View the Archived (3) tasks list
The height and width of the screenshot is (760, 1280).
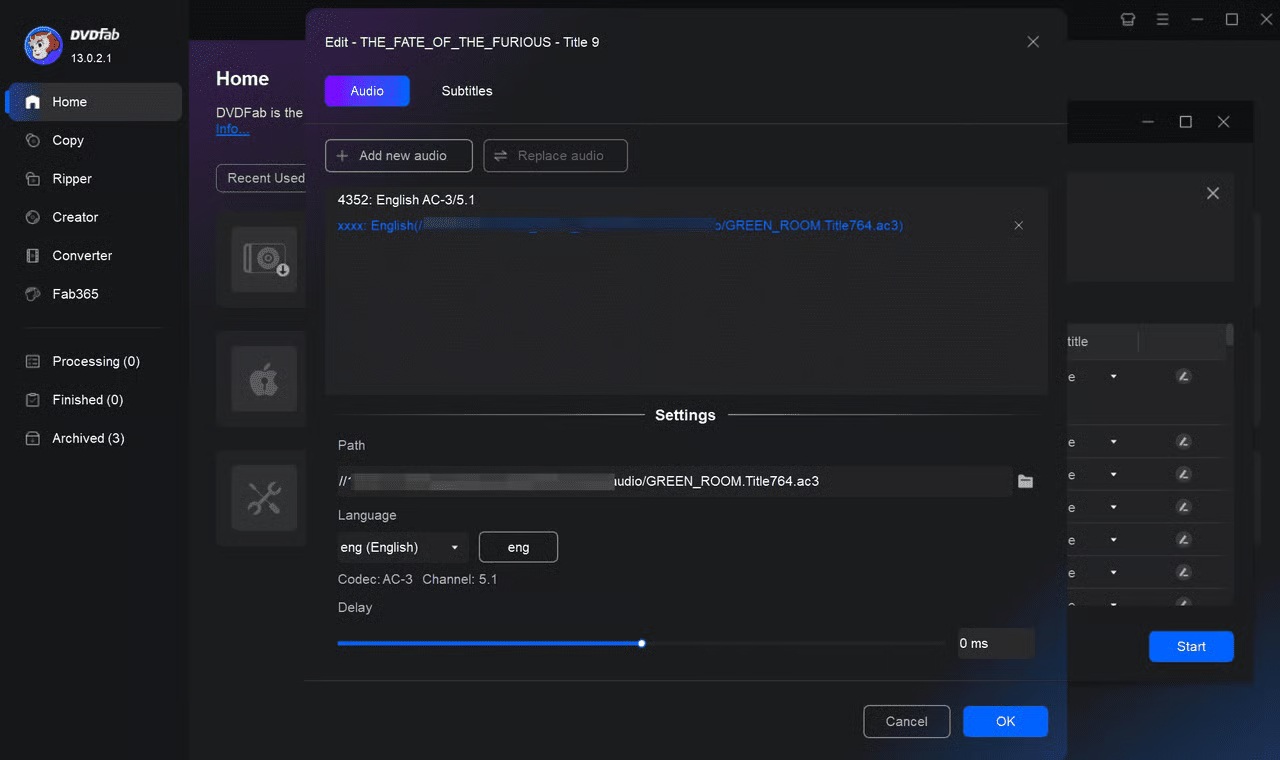[88, 438]
